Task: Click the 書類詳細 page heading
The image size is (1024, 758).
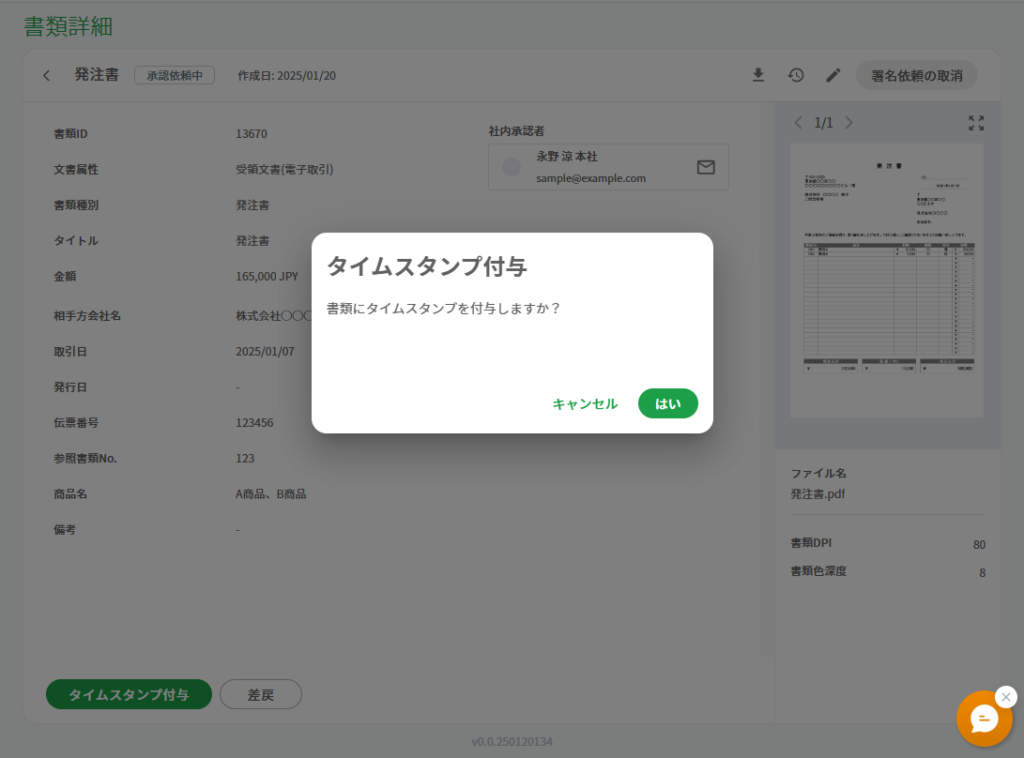Action: [x=68, y=27]
